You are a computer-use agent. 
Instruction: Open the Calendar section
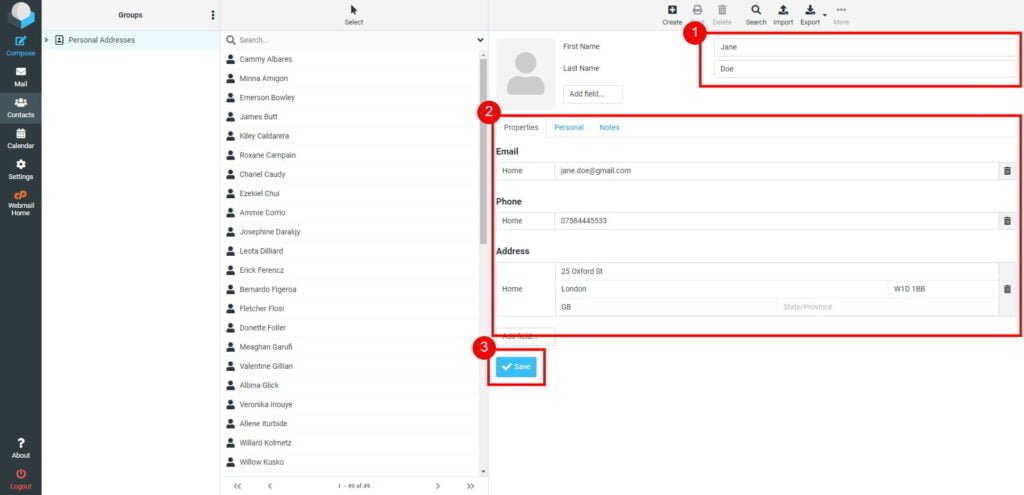[21, 138]
